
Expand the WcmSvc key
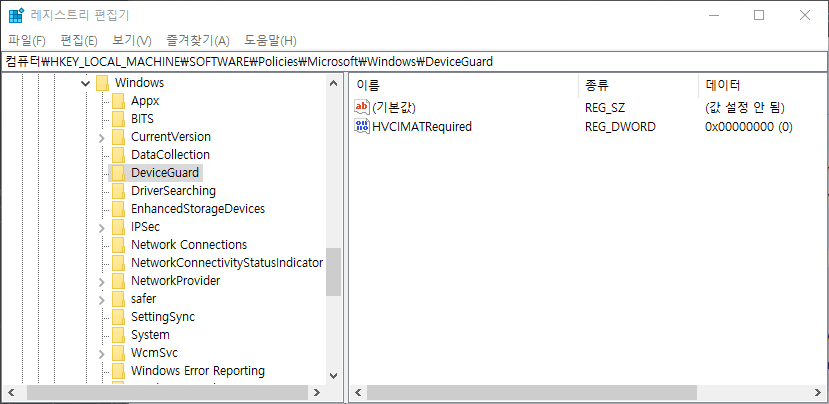102,353
